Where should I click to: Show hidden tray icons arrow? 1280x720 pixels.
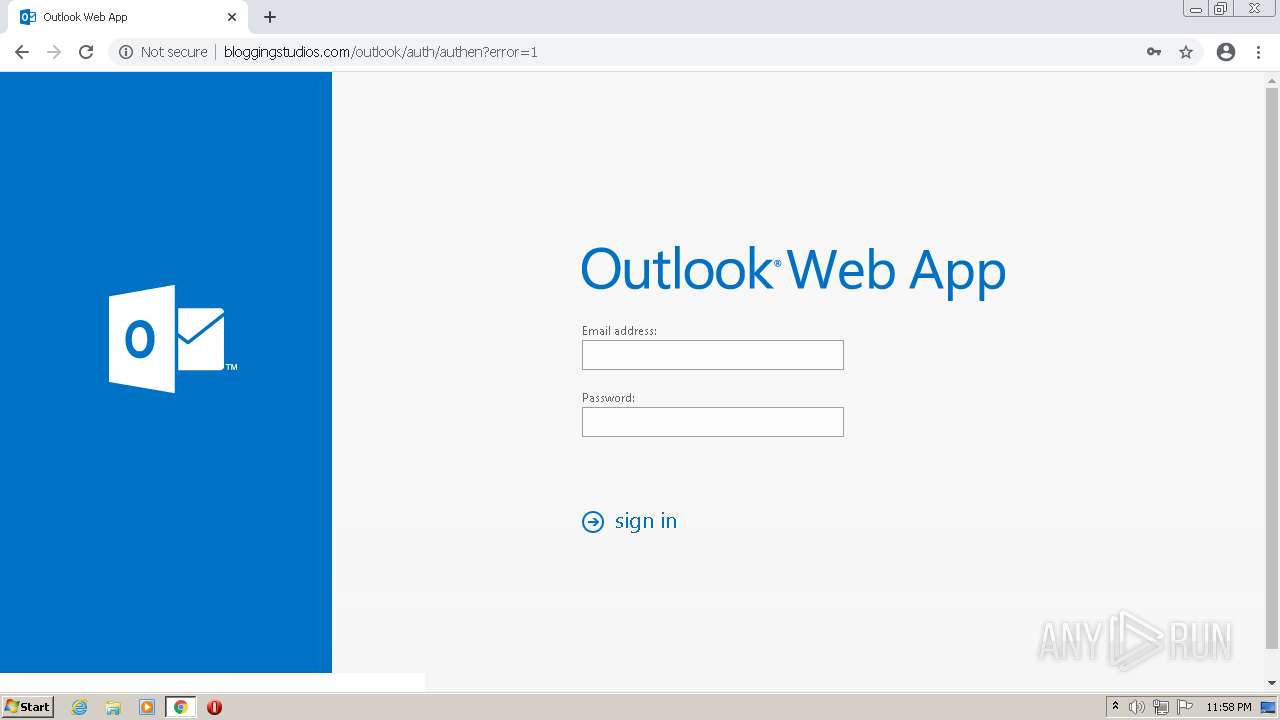pos(1116,707)
